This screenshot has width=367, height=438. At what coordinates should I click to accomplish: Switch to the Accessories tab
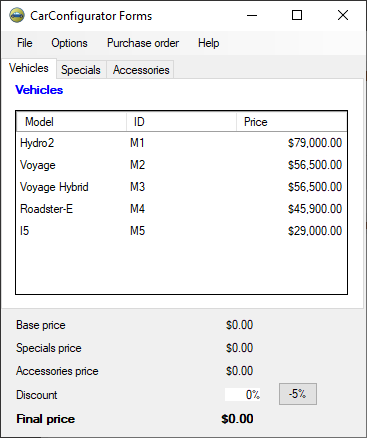click(141, 70)
